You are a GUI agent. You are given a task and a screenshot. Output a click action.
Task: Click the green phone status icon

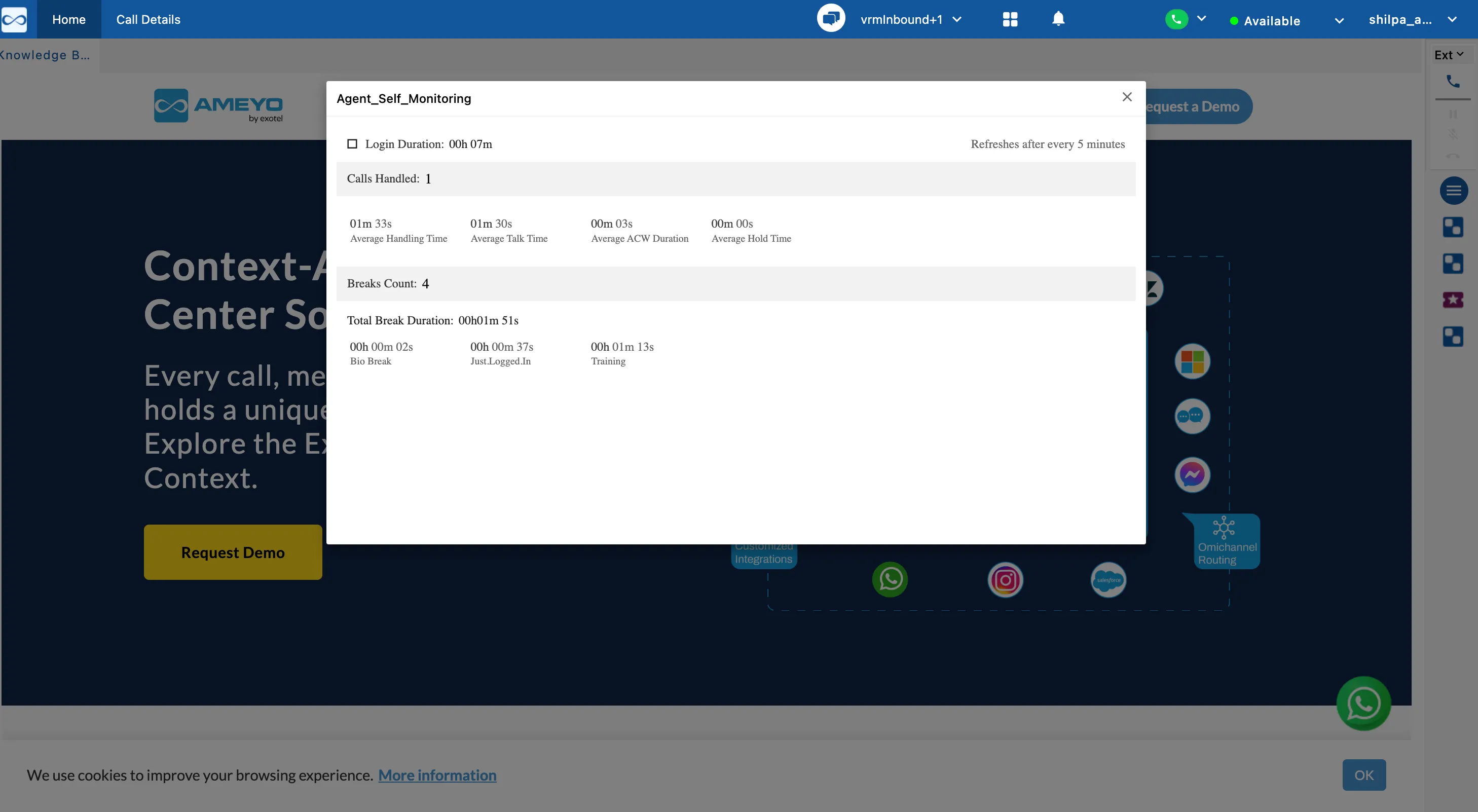click(1176, 19)
